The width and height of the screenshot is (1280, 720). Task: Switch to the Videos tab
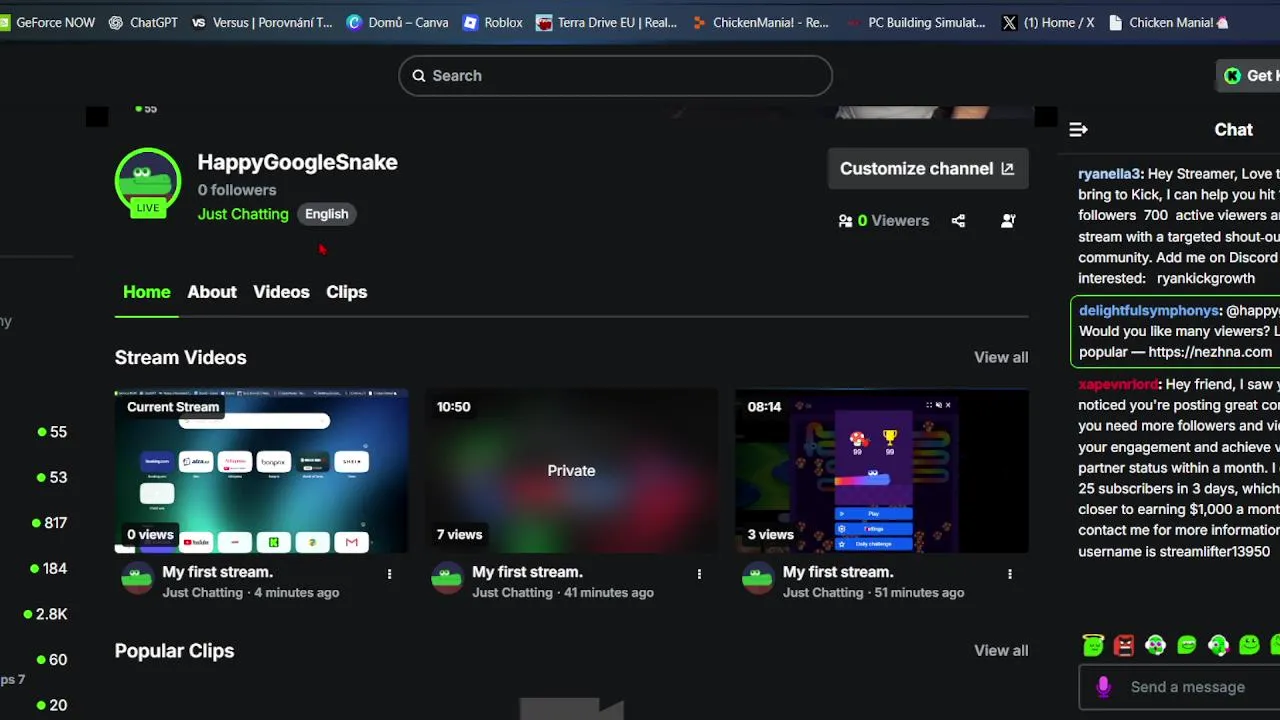point(281,292)
